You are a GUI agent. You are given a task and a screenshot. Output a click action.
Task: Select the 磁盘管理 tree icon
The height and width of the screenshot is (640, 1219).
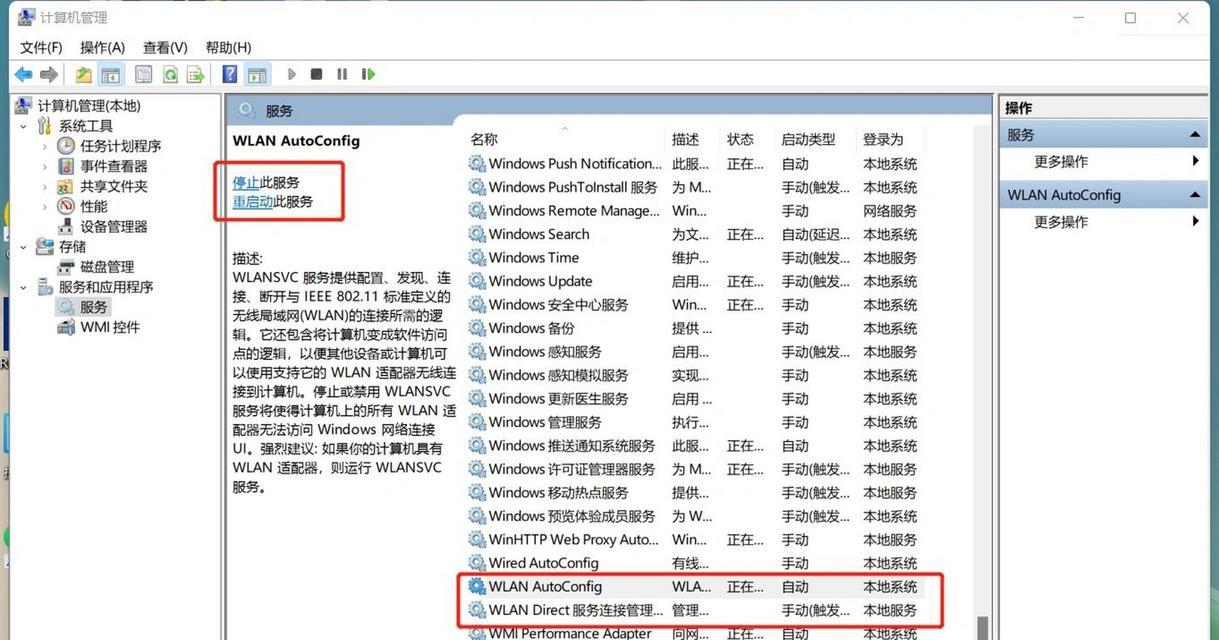[x=66, y=267]
